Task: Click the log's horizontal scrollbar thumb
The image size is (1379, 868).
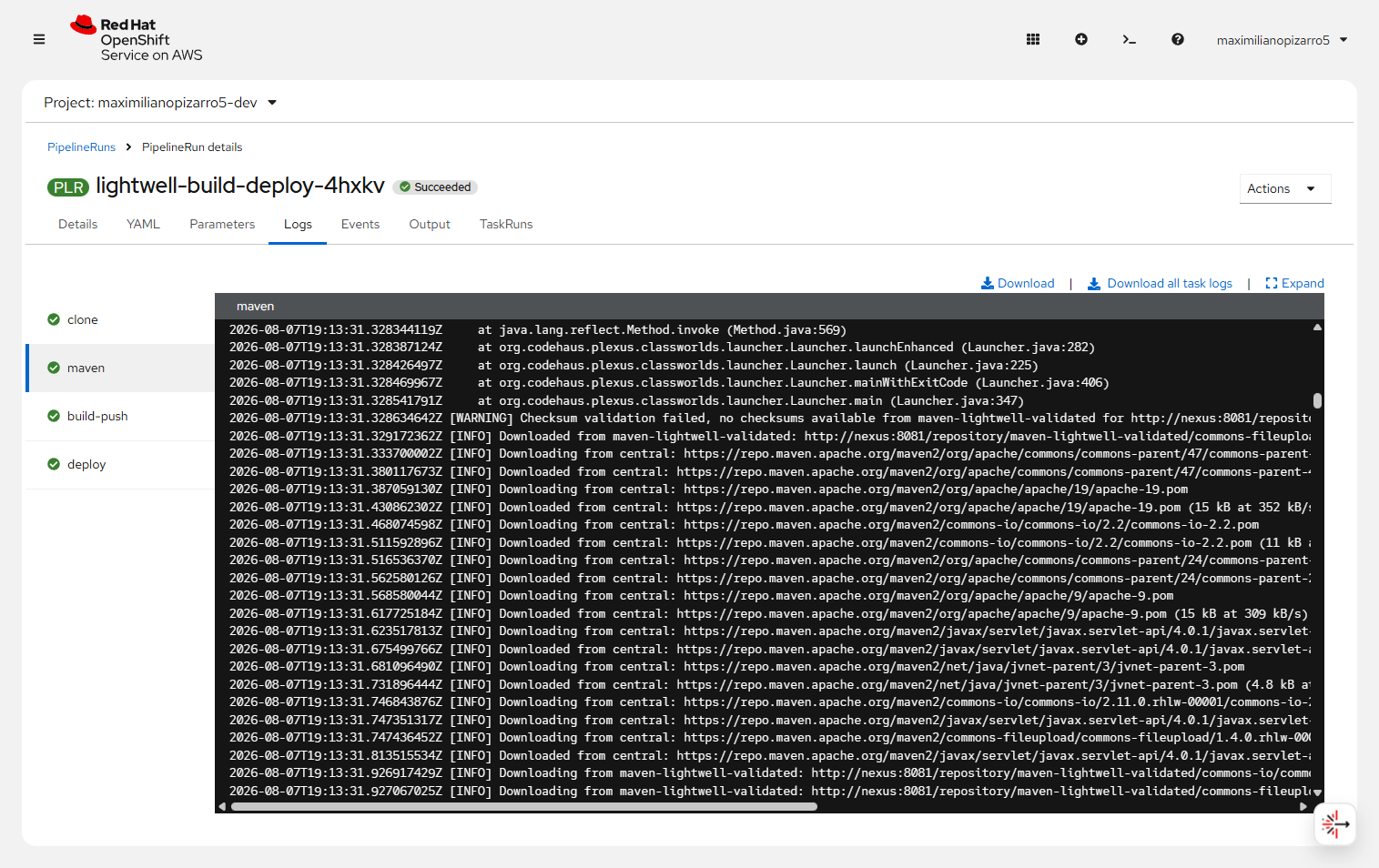Action: [523, 806]
